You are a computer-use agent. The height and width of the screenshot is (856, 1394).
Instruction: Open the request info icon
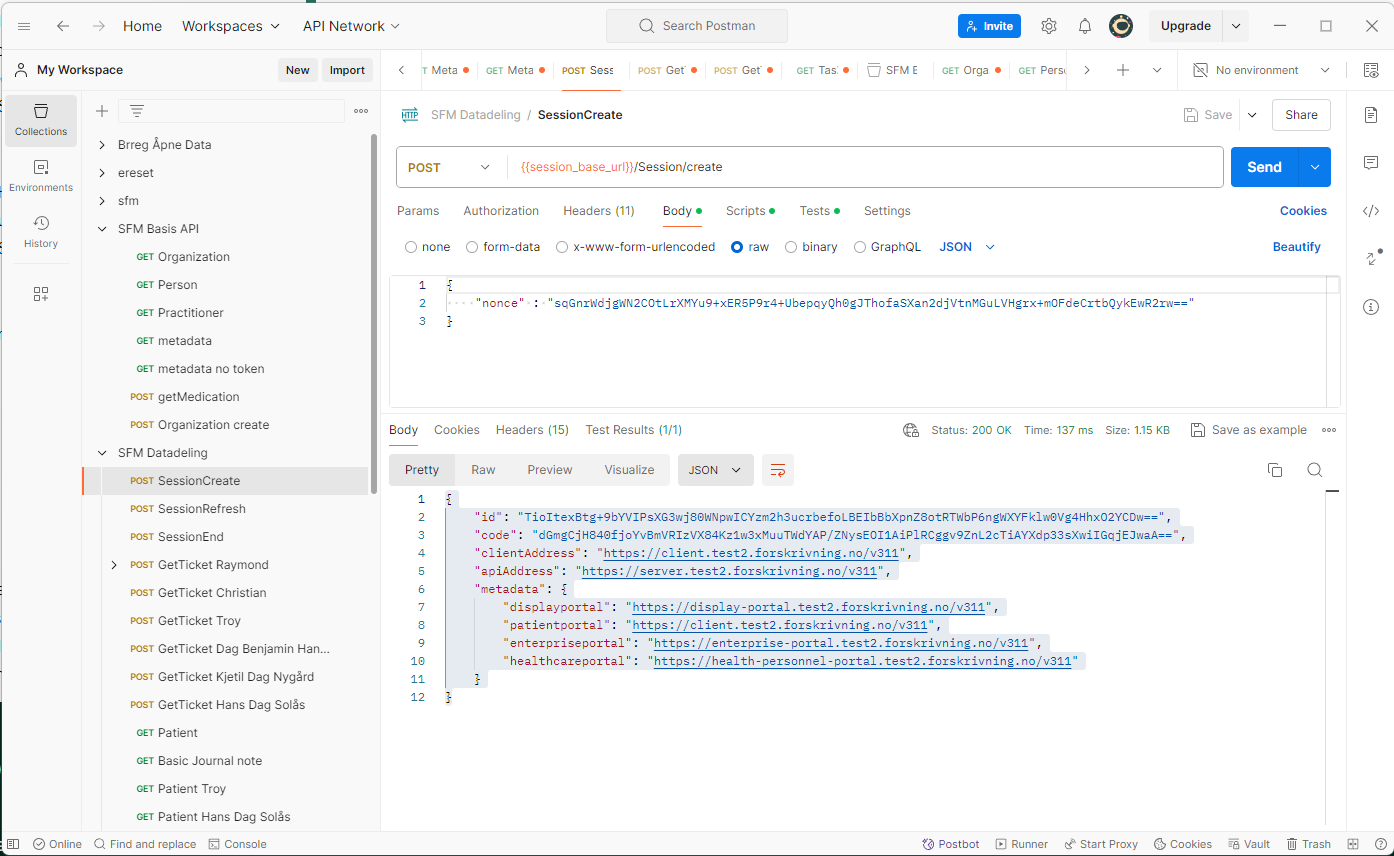click(1371, 307)
